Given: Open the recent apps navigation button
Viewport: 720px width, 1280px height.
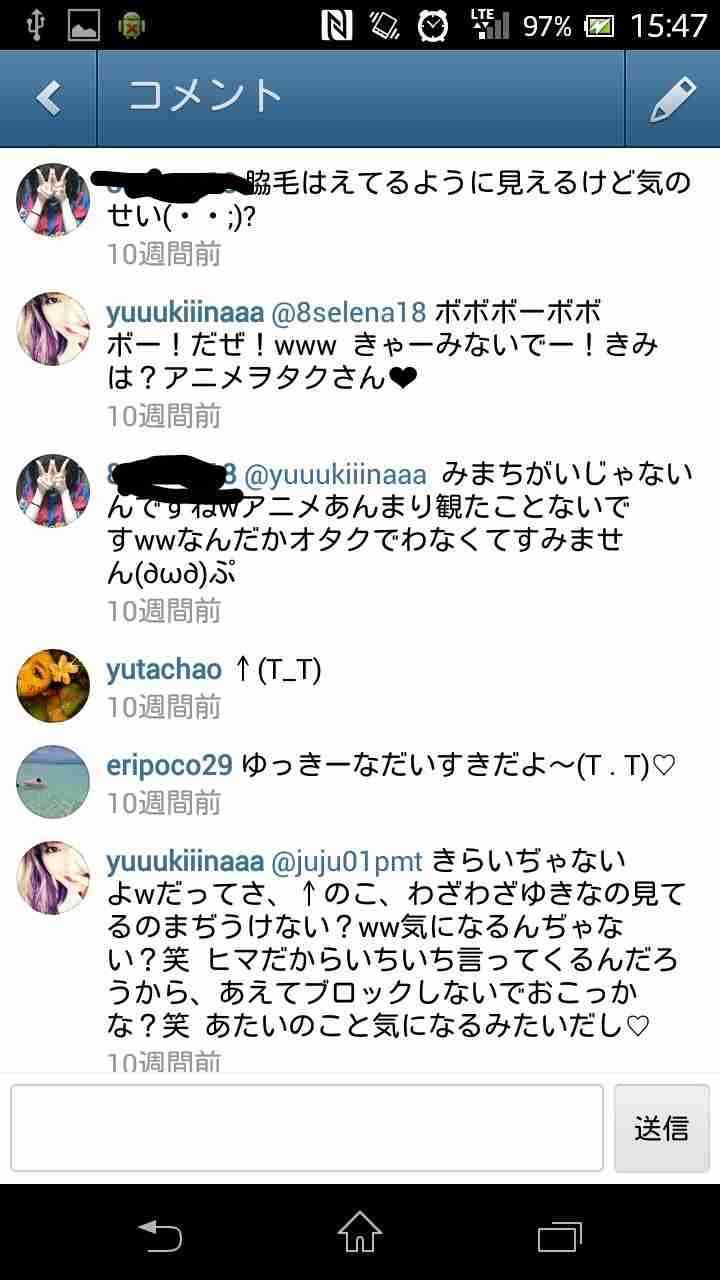Looking at the screenshot, I should tap(560, 1235).
